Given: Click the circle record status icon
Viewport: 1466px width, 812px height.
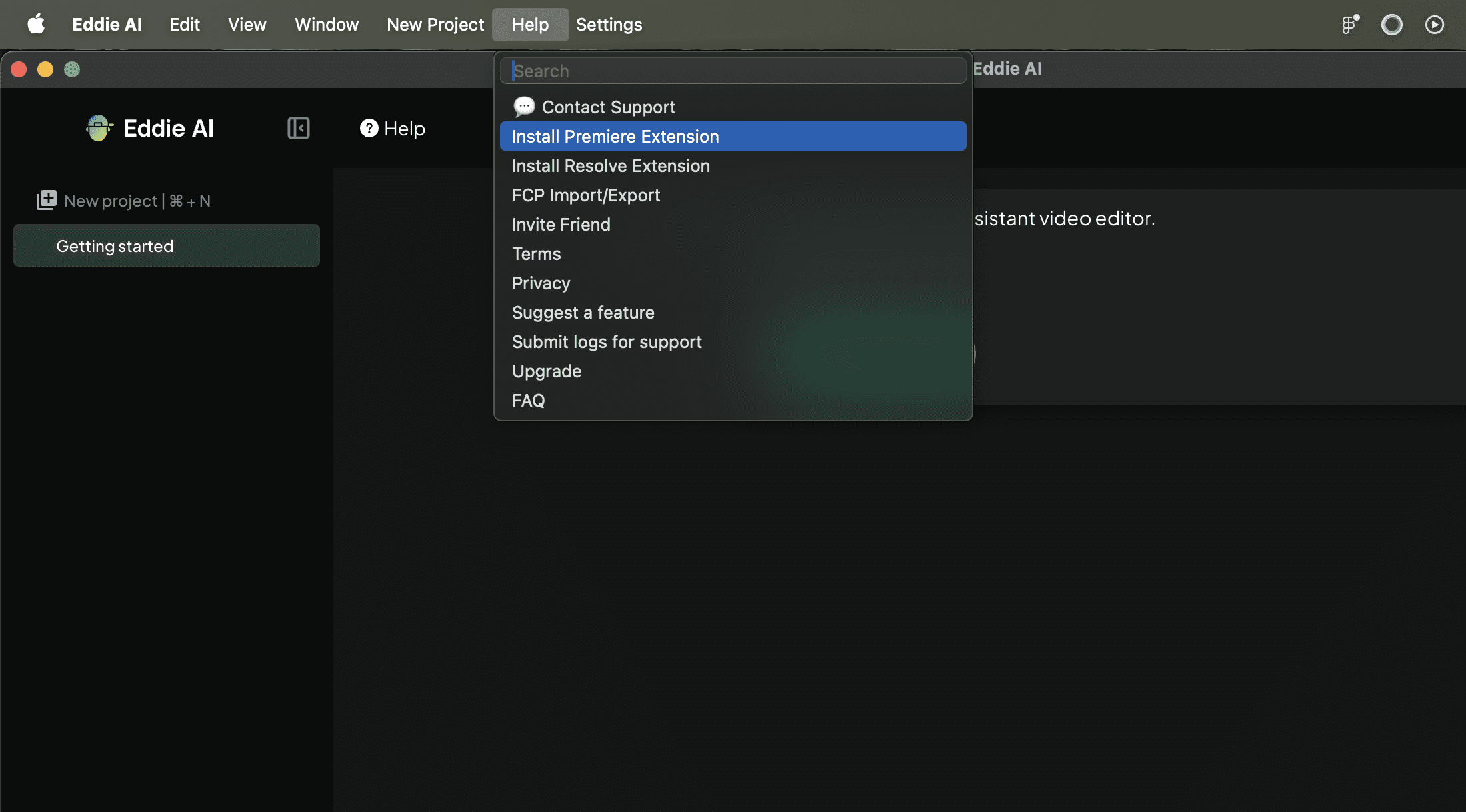Looking at the screenshot, I should click(x=1391, y=25).
